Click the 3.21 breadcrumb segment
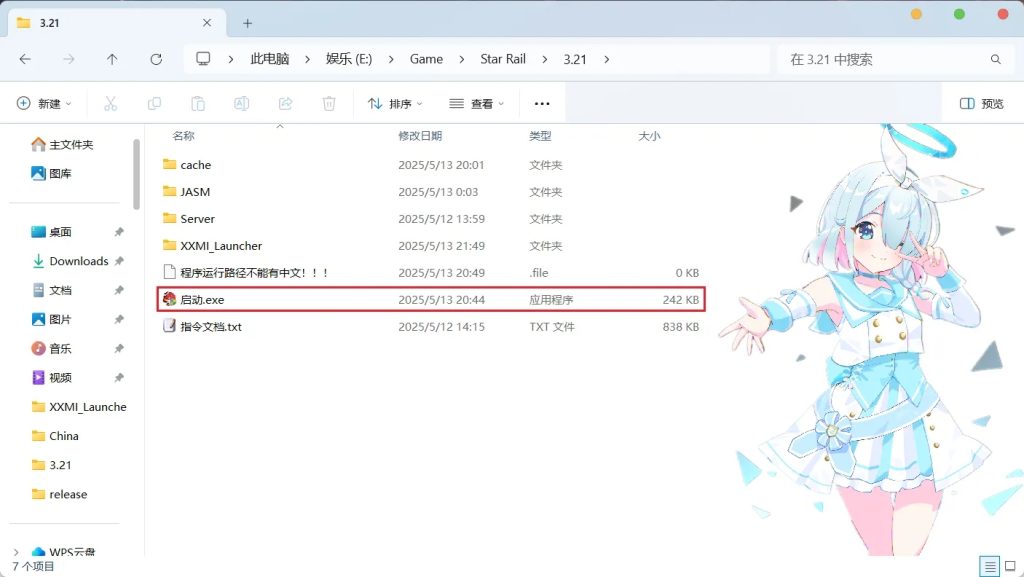Screen dimensions: 1024x577 pyautogui.click(x=575, y=59)
